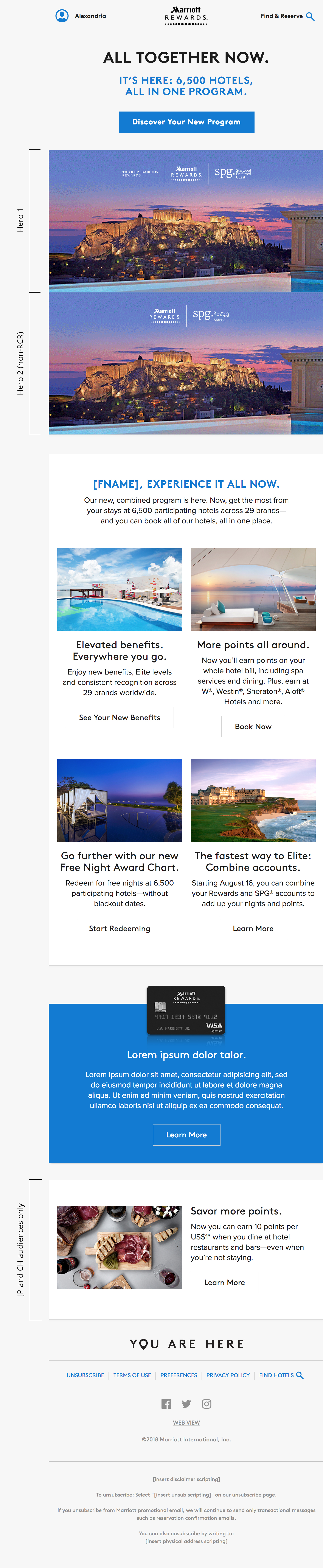Open the Twitter social icon
This screenshot has height=1568, width=323.
click(x=186, y=1404)
